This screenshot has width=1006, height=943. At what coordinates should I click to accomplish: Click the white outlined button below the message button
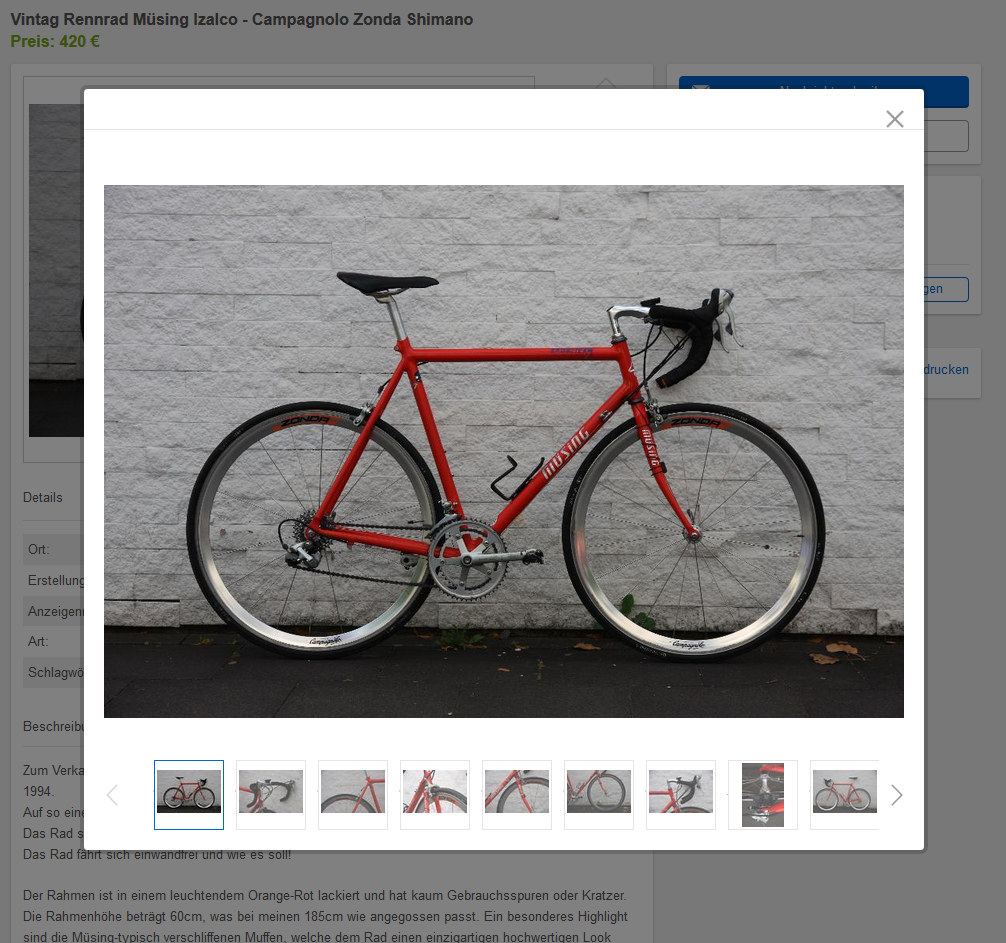(x=946, y=136)
